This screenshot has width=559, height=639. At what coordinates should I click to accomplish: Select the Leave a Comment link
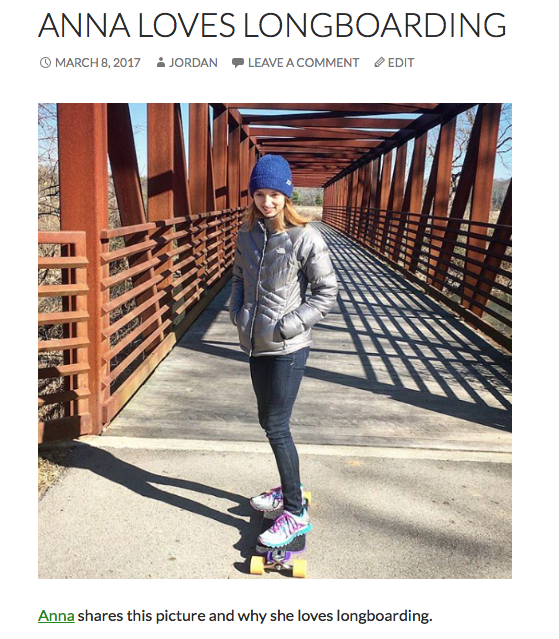304,63
